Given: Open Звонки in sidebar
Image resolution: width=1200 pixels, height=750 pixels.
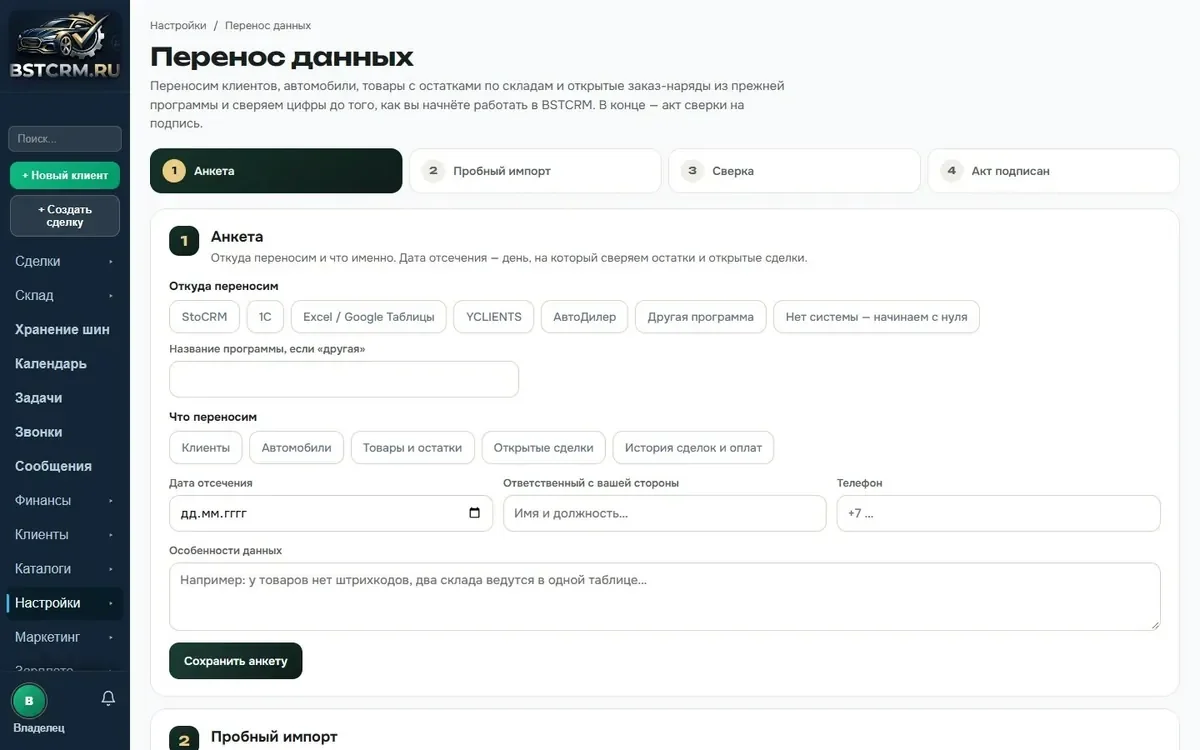Looking at the screenshot, I should 64,432.
